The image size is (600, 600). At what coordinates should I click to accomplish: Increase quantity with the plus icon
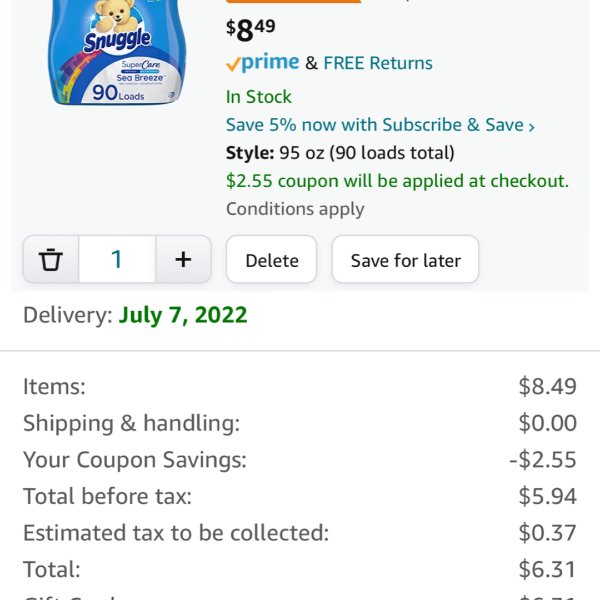[183, 259]
